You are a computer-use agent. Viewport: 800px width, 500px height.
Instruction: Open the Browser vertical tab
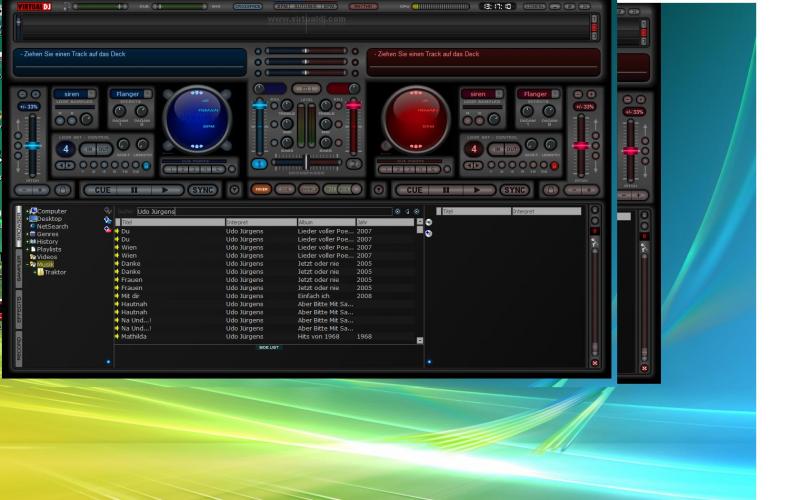(19, 227)
